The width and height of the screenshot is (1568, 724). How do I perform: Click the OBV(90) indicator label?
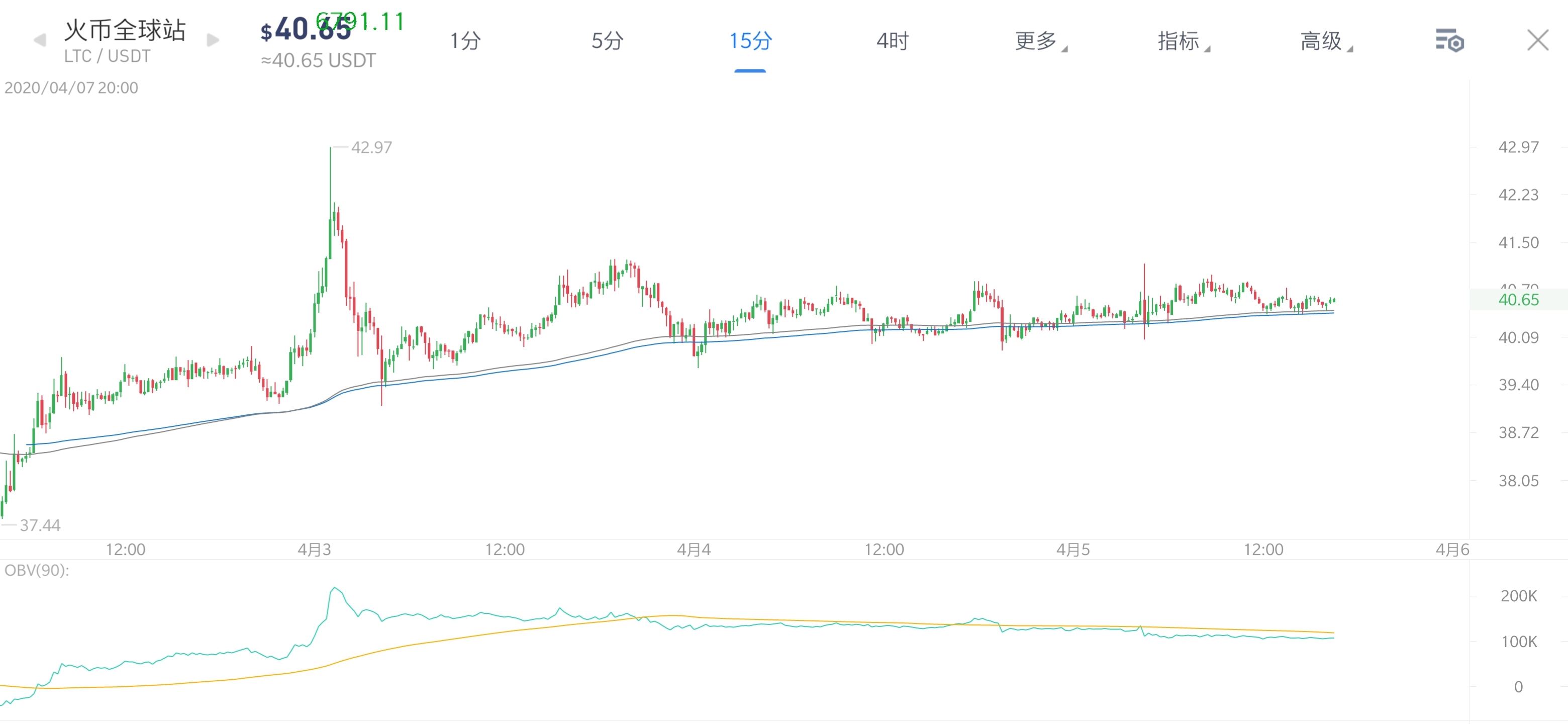[37, 570]
